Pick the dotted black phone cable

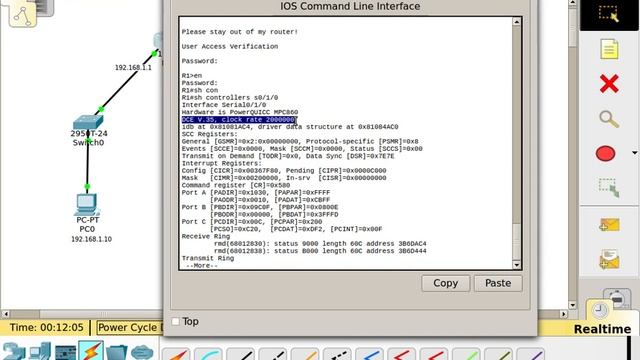pos(337,354)
